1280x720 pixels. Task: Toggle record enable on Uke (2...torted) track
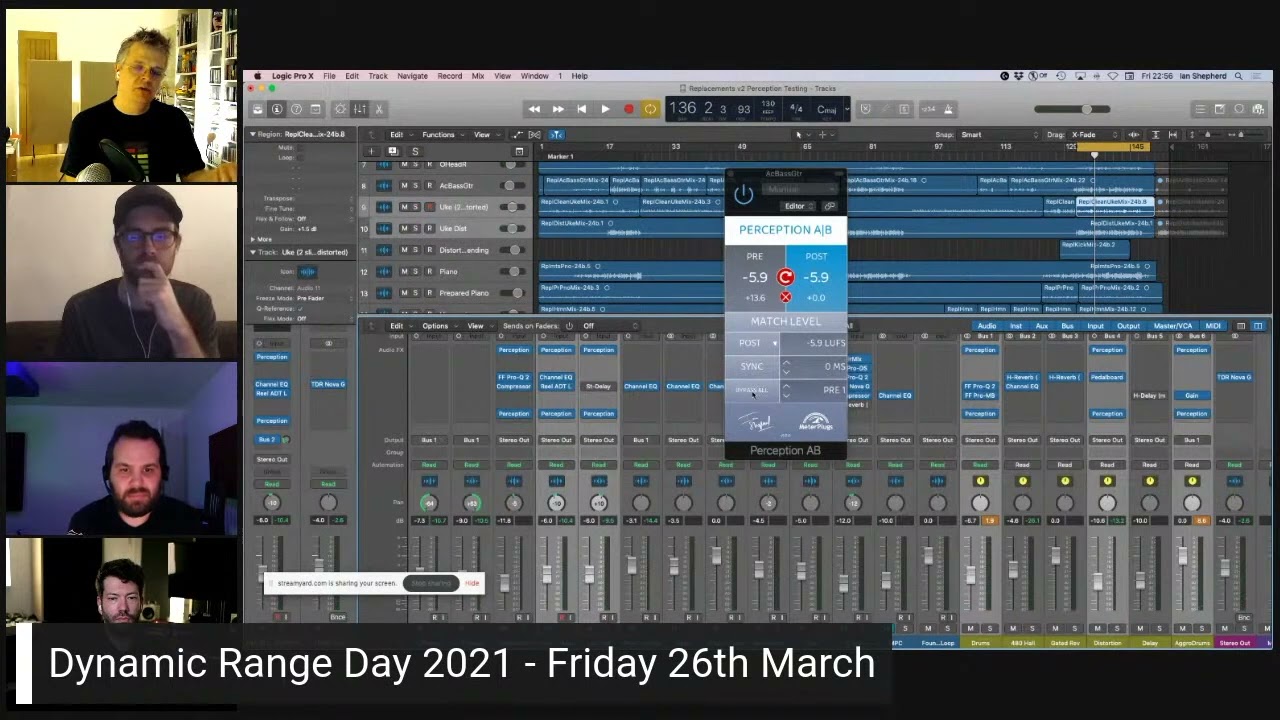[x=429, y=207]
